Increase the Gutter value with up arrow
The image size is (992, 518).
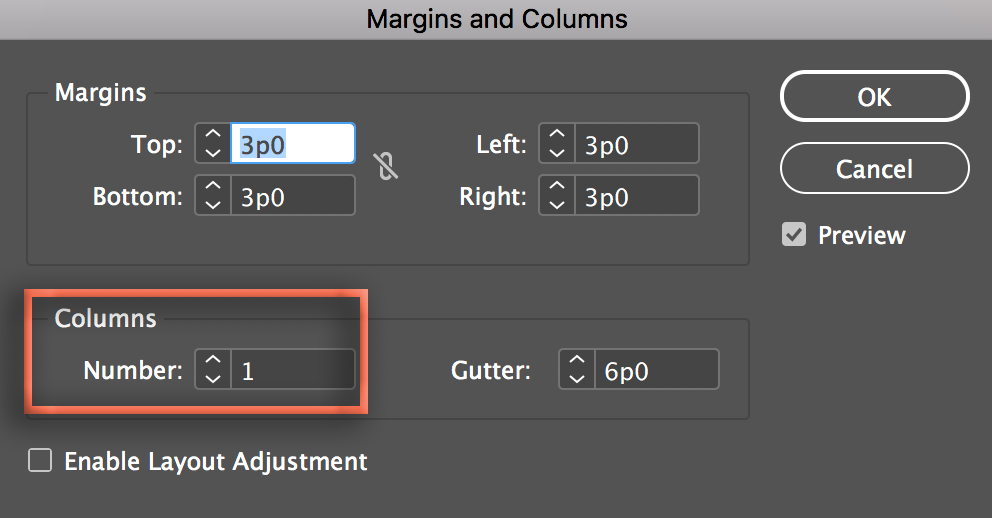tap(576, 361)
